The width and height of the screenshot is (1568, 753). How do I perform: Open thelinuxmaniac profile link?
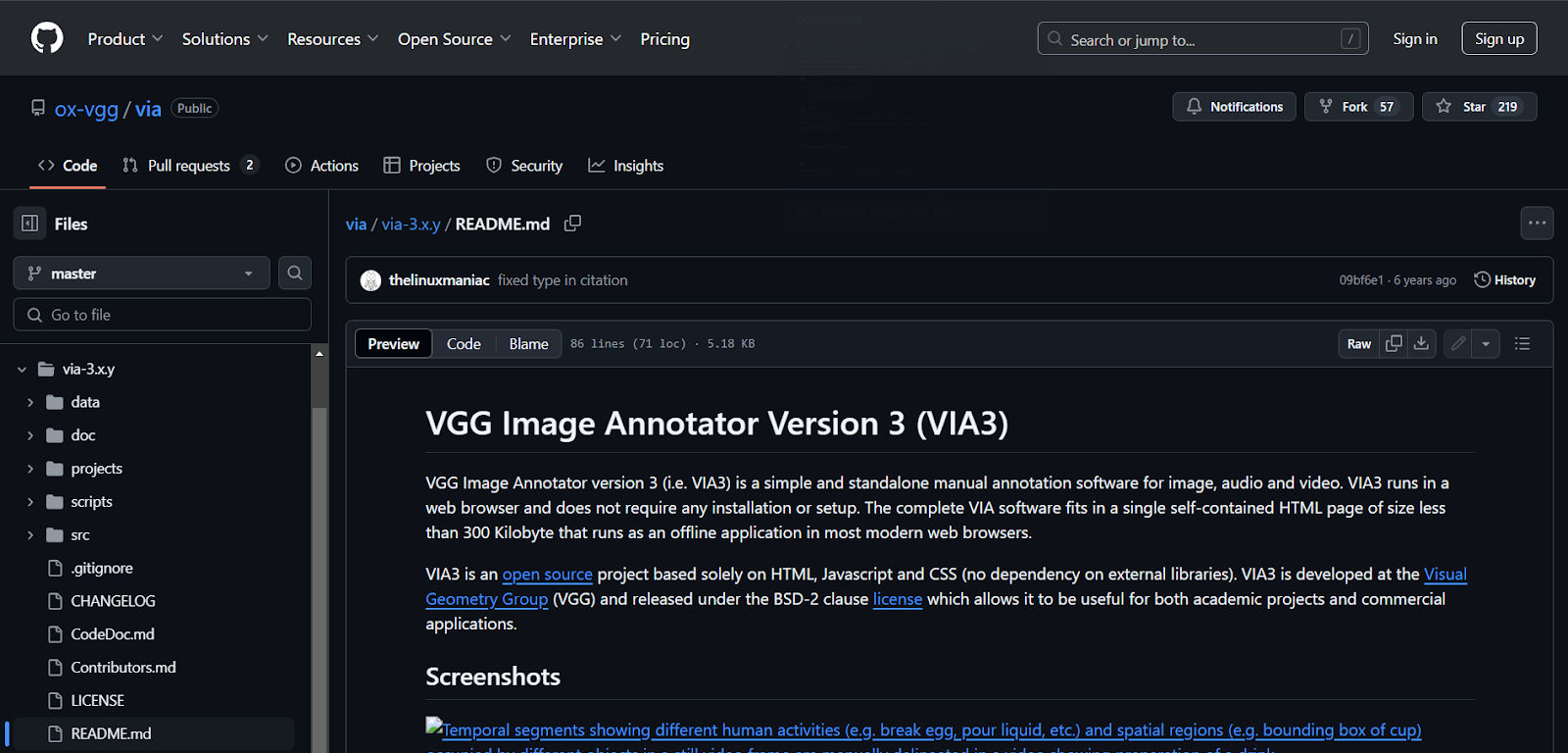(439, 280)
